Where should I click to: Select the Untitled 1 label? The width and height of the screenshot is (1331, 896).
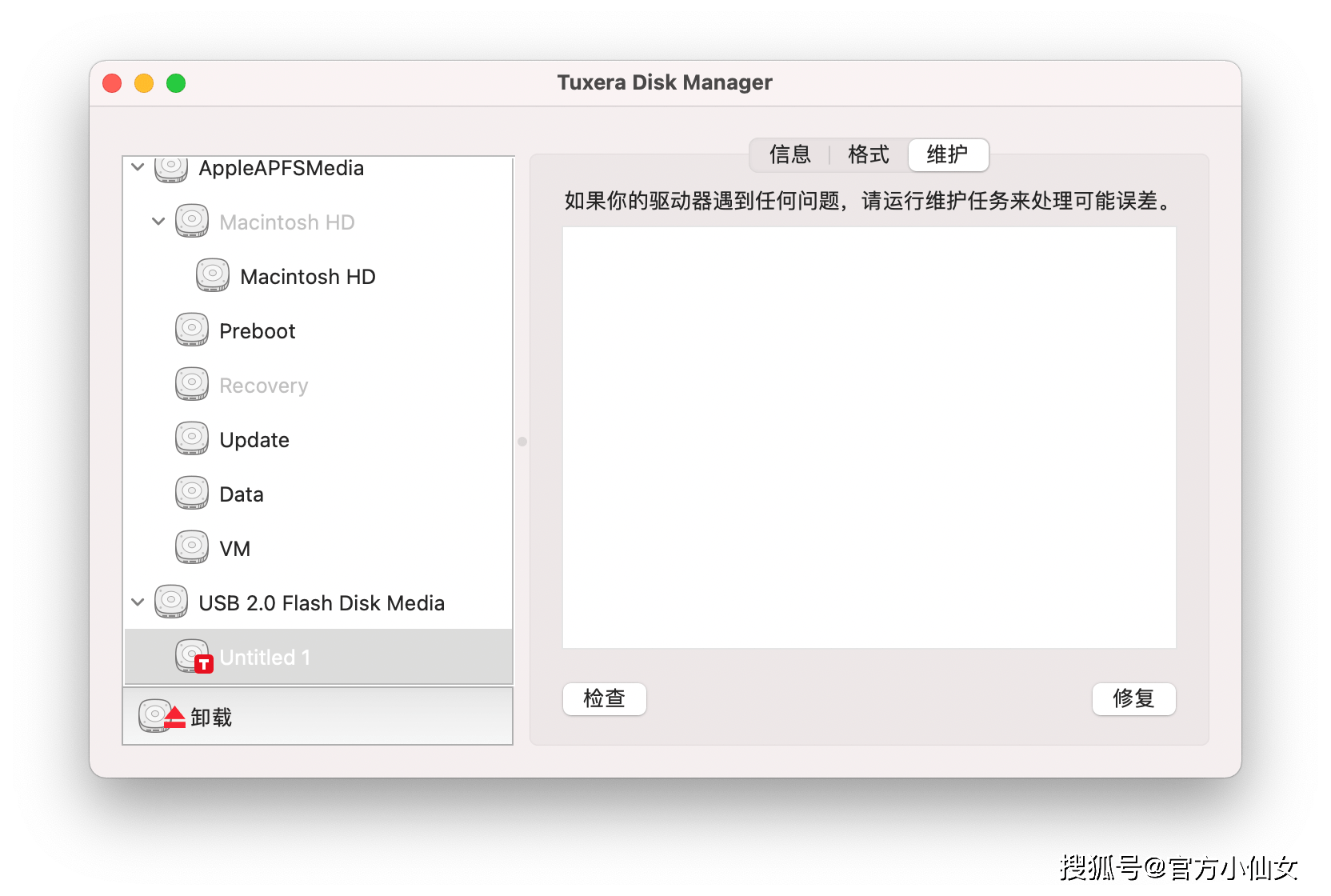(266, 658)
